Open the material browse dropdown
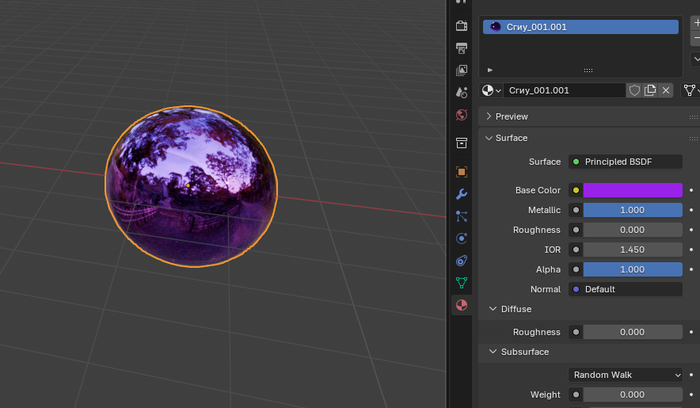 492,90
